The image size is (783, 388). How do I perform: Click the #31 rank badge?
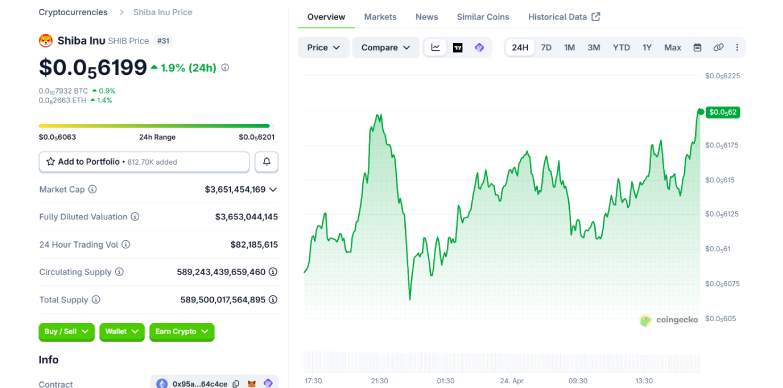[x=163, y=41]
